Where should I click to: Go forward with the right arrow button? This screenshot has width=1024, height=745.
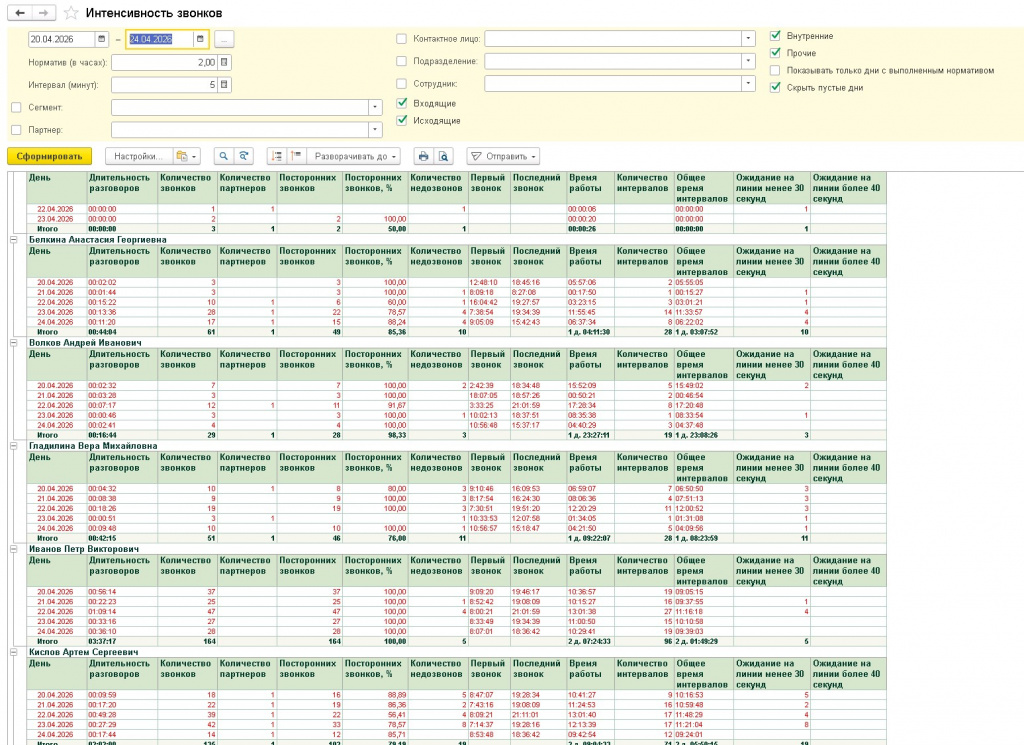point(43,13)
